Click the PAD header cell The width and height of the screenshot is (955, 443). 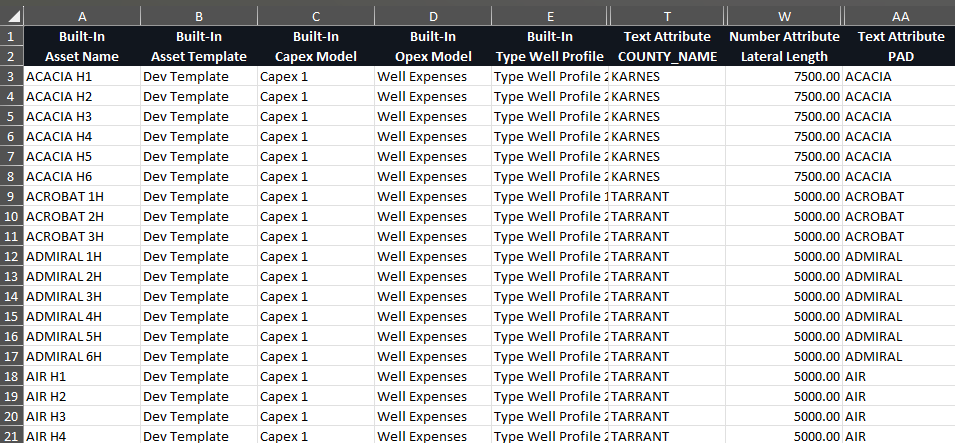[901, 57]
